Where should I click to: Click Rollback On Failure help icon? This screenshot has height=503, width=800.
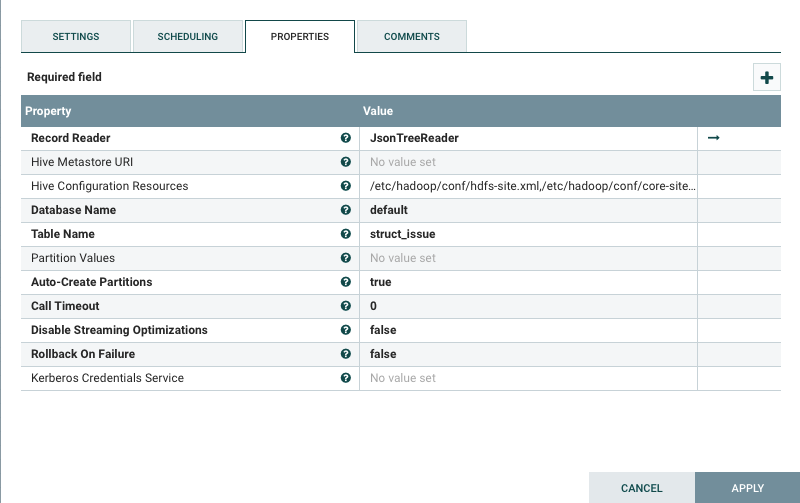click(345, 354)
